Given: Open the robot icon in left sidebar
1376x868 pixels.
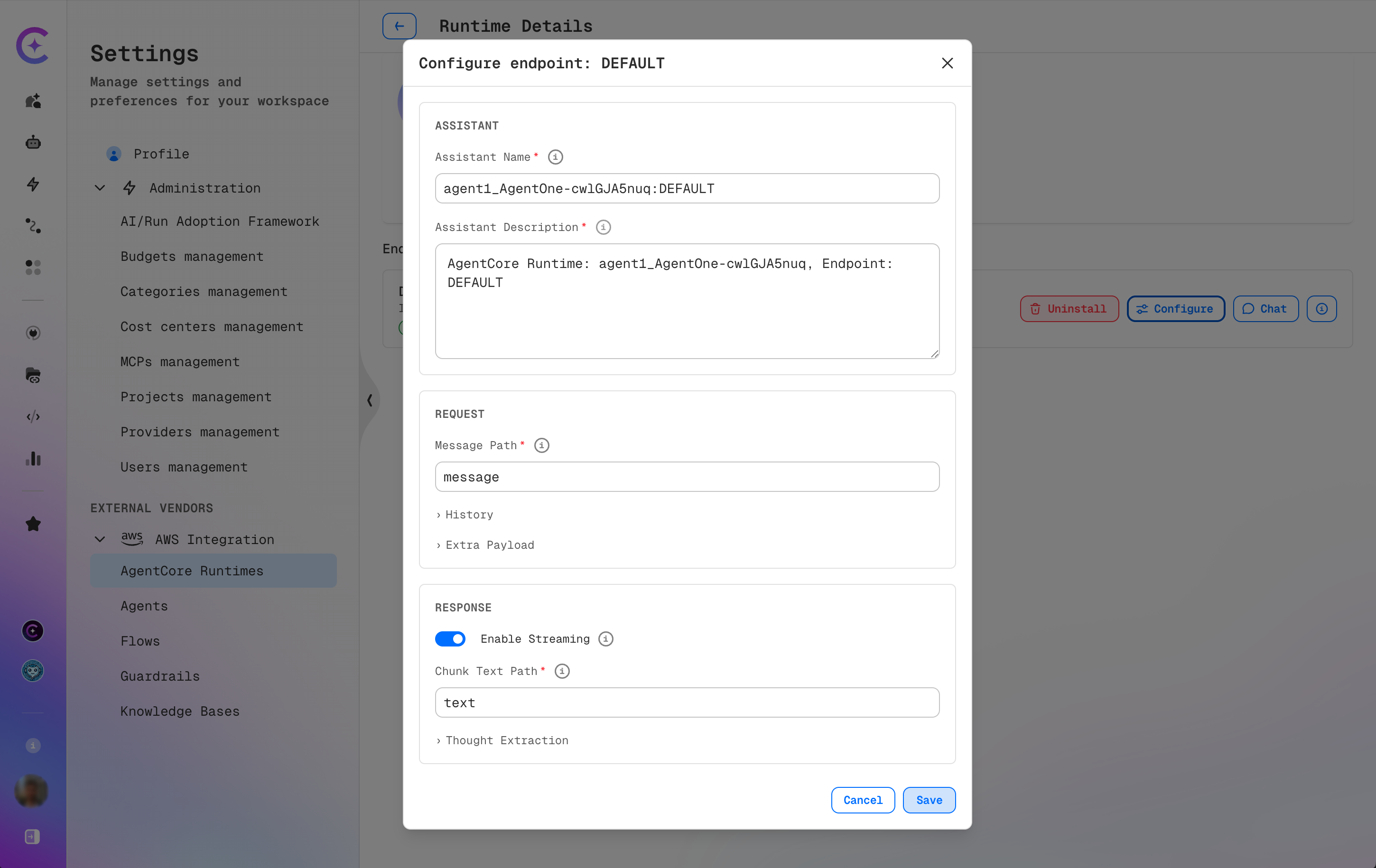Looking at the screenshot, I should (33, 142).
